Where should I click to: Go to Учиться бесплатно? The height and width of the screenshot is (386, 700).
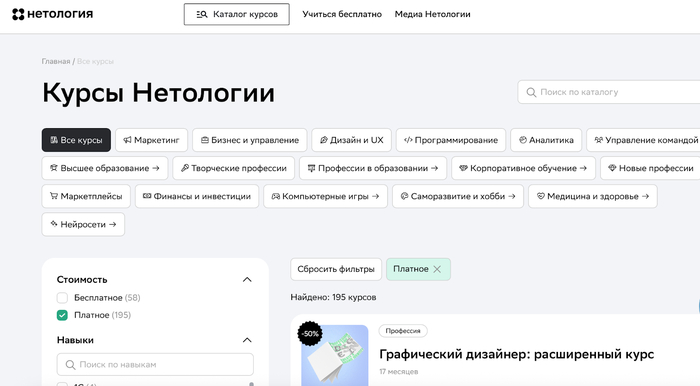click(342, 14)
